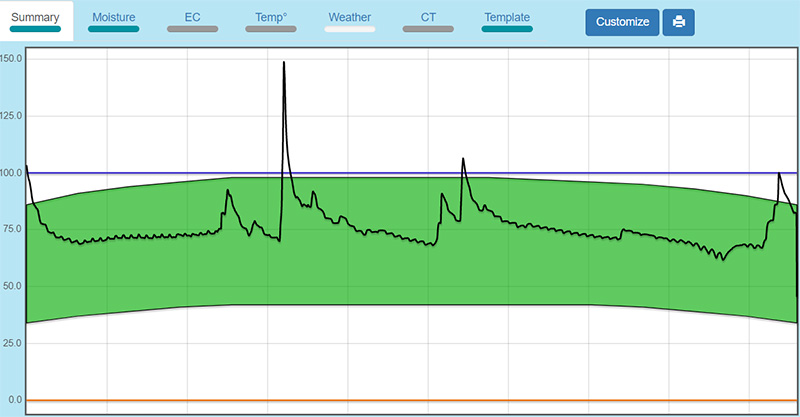The width and height of the screenshot is (800, 417).
Task: Click the 25.0 y-axis label
Action: [13, 343]
